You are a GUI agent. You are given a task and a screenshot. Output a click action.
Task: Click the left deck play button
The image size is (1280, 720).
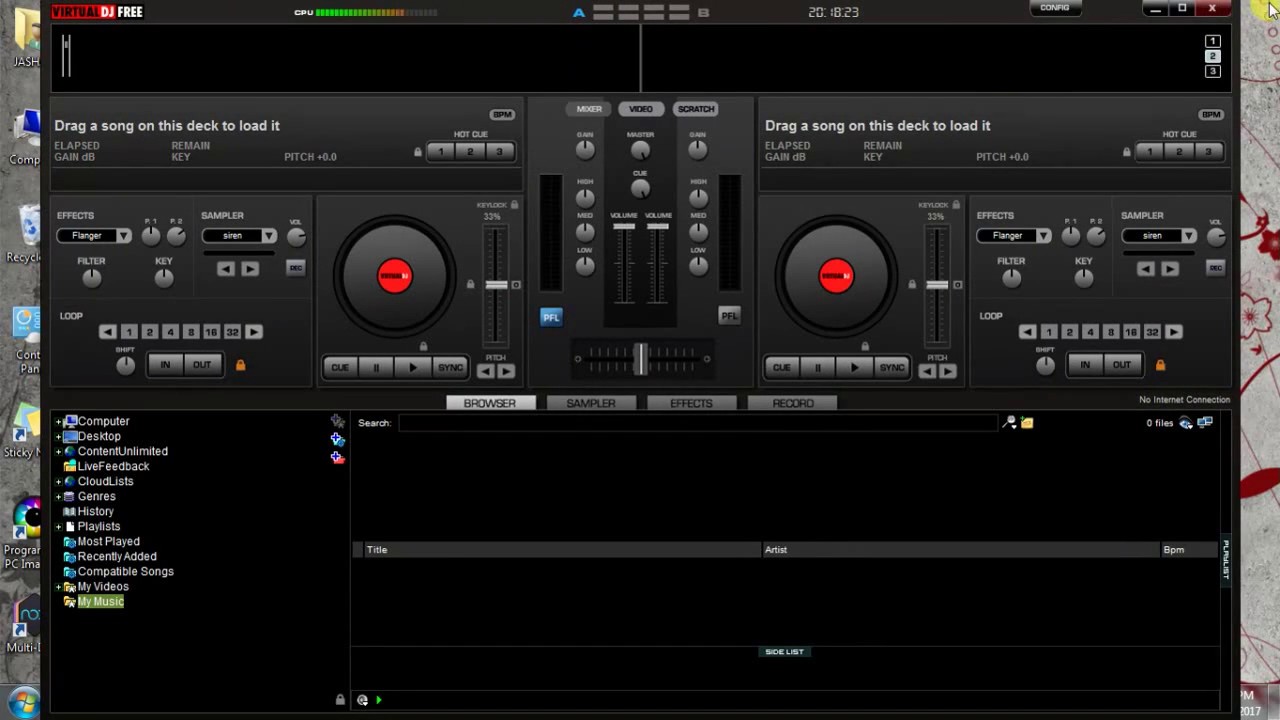click(x=413, y=368)
